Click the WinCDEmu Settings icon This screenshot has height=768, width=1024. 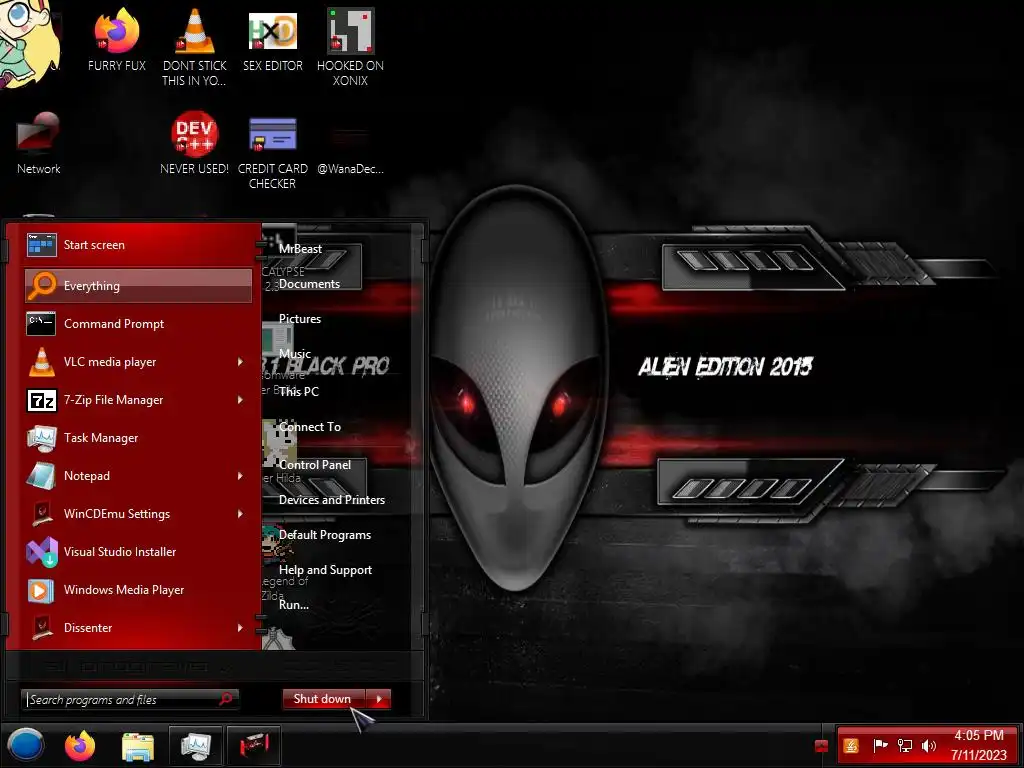pos(42,513)
